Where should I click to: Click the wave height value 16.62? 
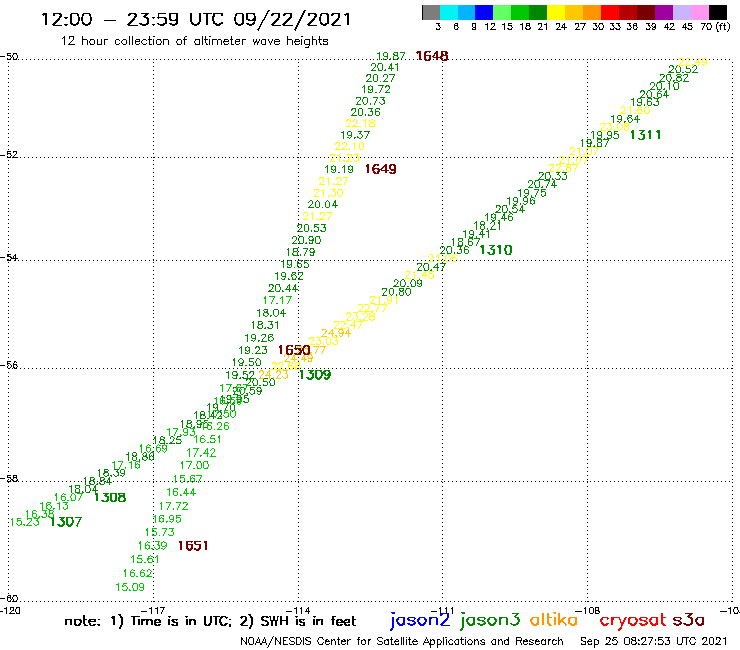pyautogui.click(x=138, y=574)
